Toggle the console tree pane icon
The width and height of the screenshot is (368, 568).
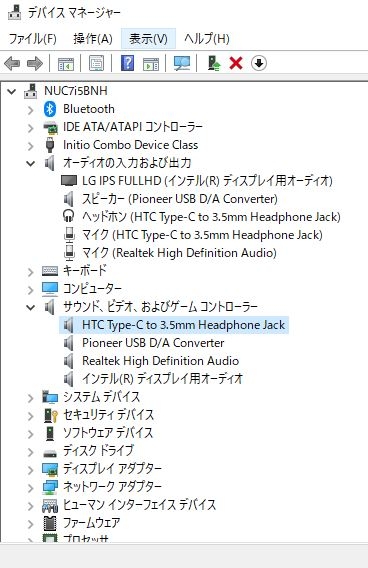pyautogui.click(x=66, y=64)
